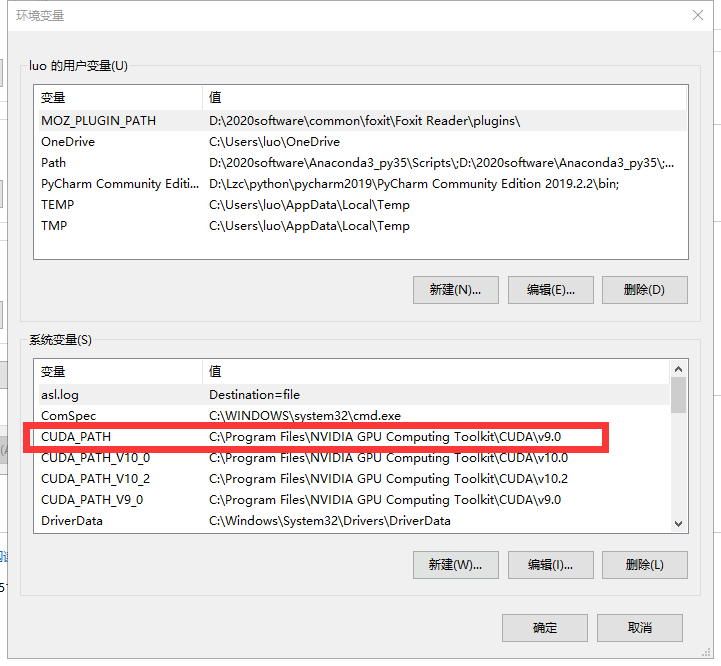This screenshot has width=721, height=666.
Task: Click the Destination=file value
Action: coord(254,395)
